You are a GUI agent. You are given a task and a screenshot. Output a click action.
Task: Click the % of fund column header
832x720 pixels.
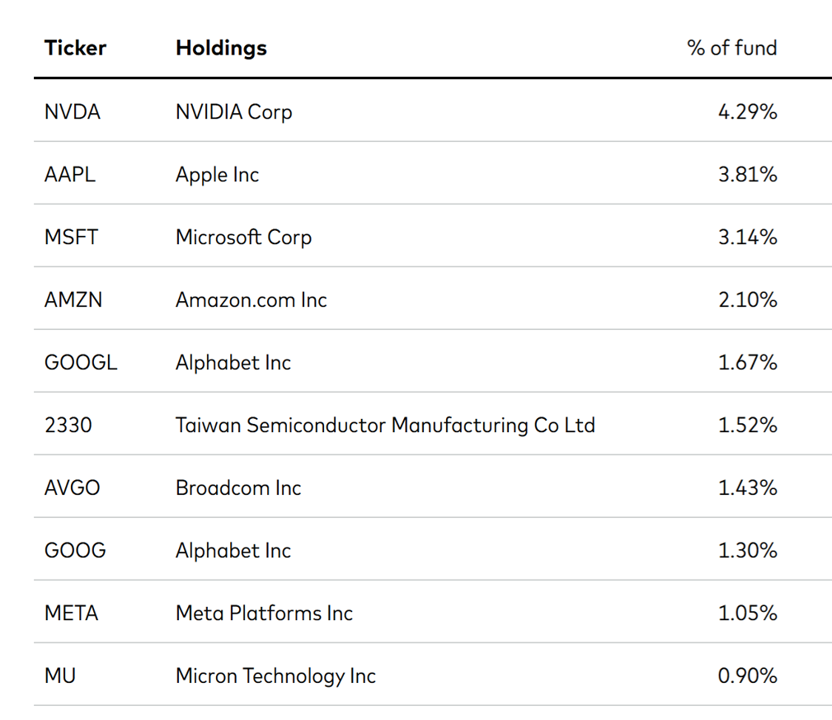coord(732,48)
